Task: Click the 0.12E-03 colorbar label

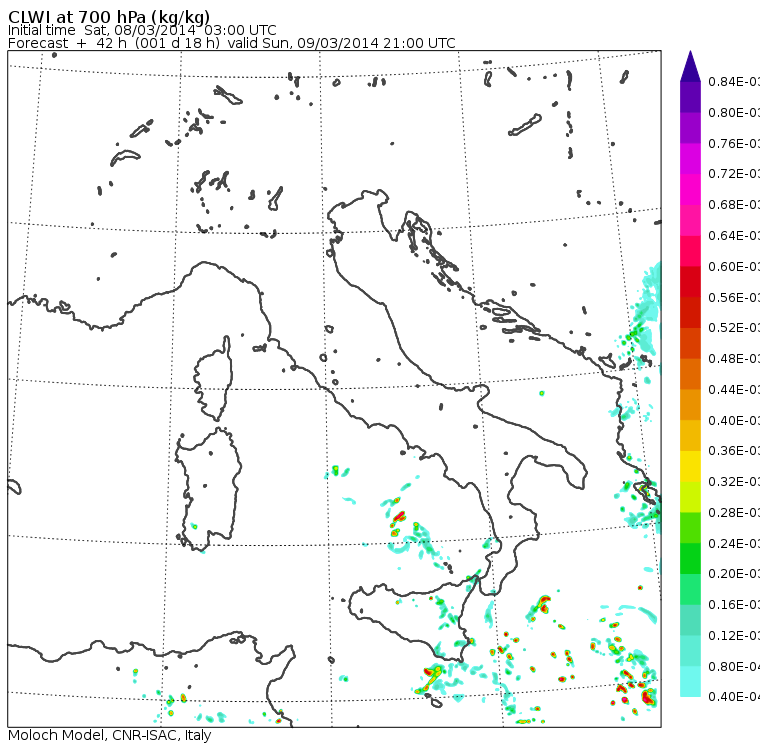Action: click(734, 636)
